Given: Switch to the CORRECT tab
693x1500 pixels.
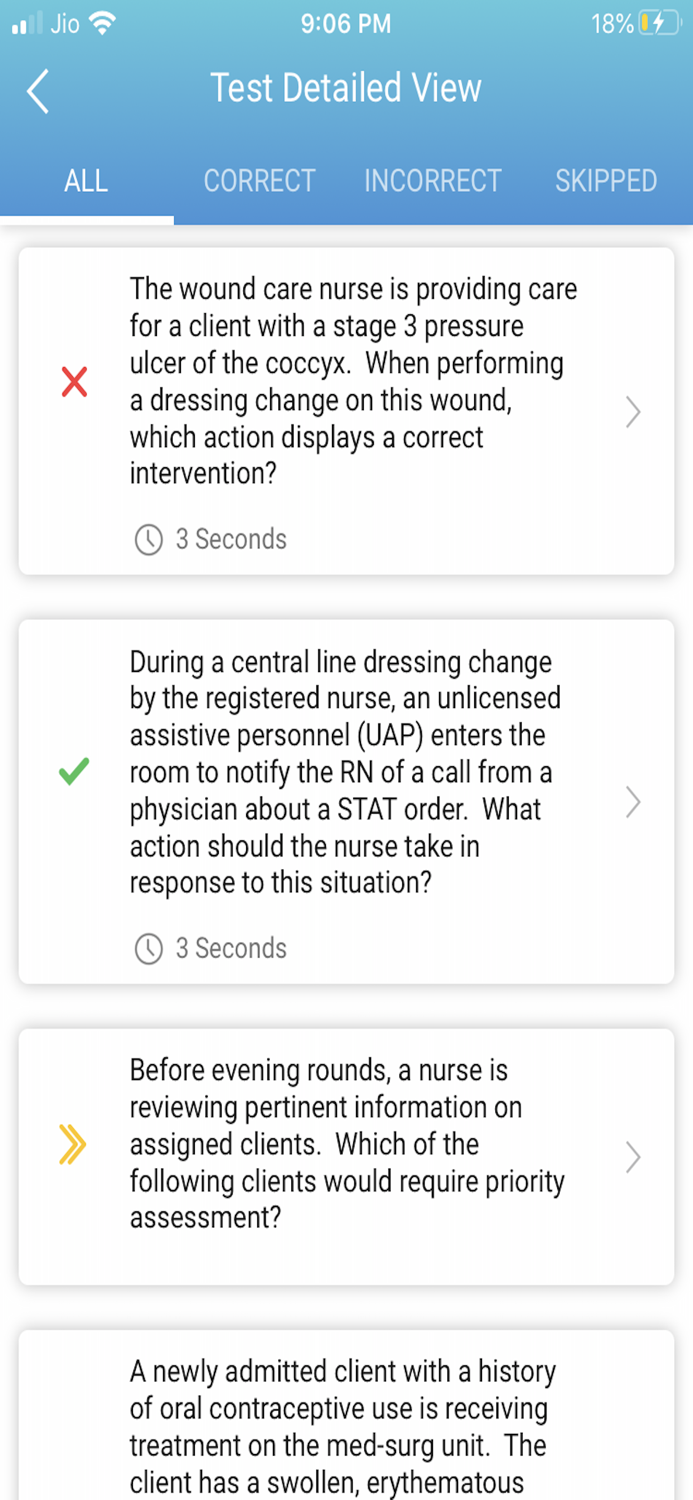Looking at the screenshot, I should tap(259, 181).
